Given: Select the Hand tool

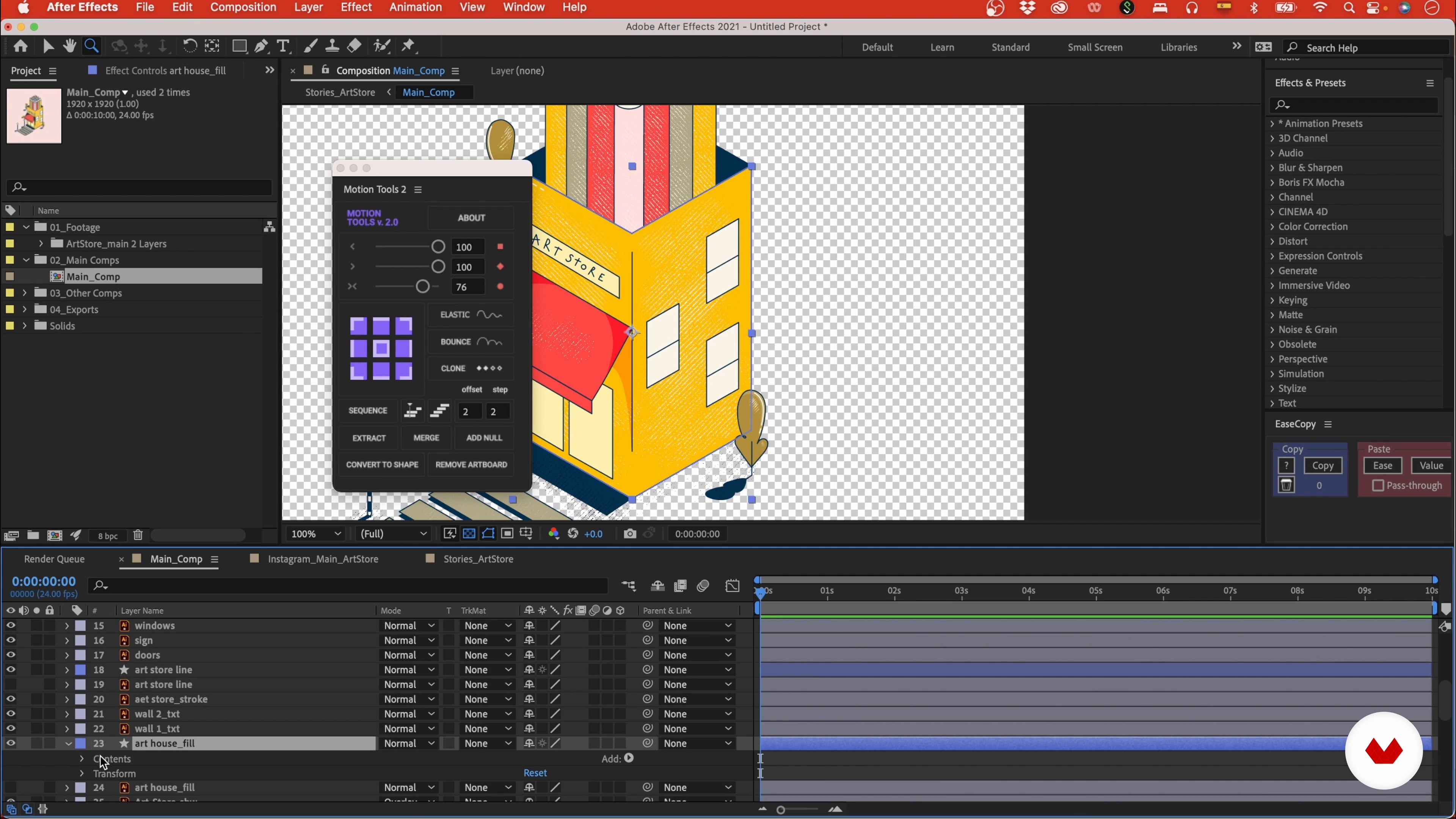Looking at the screenshot, I should tap(69, 46).
